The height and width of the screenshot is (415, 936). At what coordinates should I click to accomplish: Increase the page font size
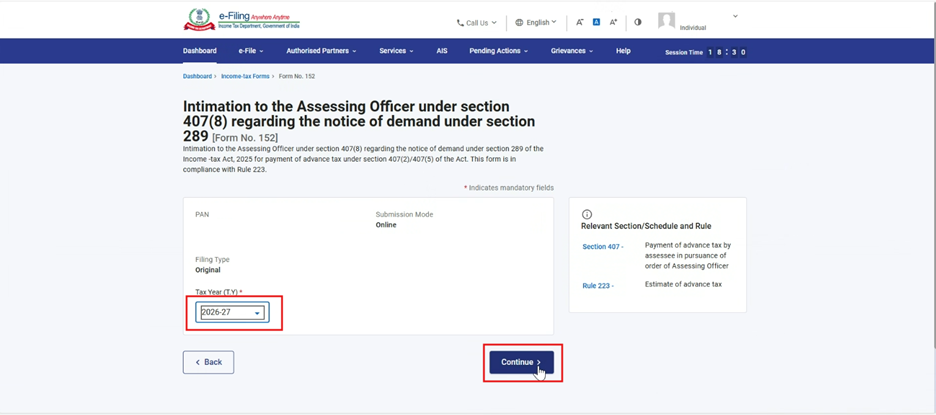point(613,22)
